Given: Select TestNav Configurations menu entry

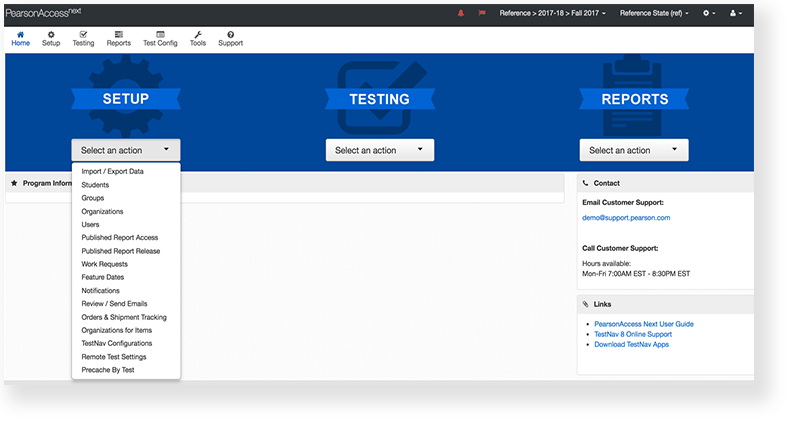Looking at the screenshot, I should point(116,343).
